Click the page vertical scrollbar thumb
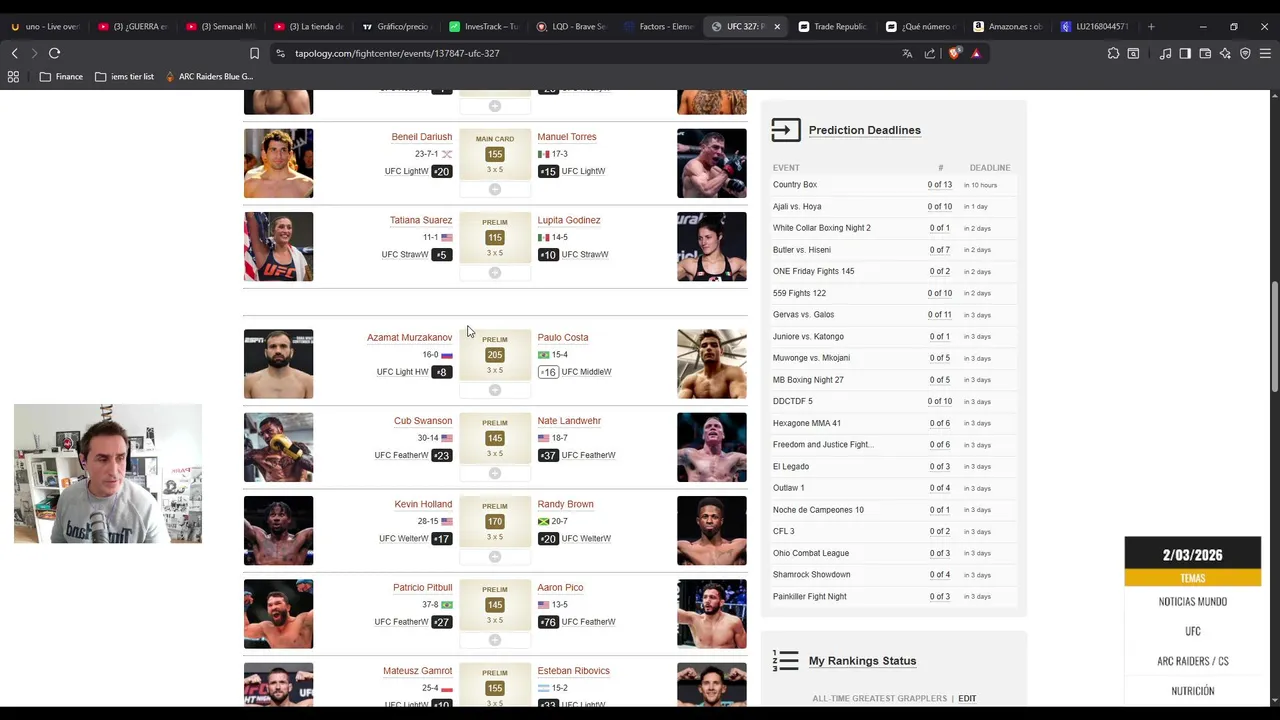 pyautogui.click(x=1275, y=337)
